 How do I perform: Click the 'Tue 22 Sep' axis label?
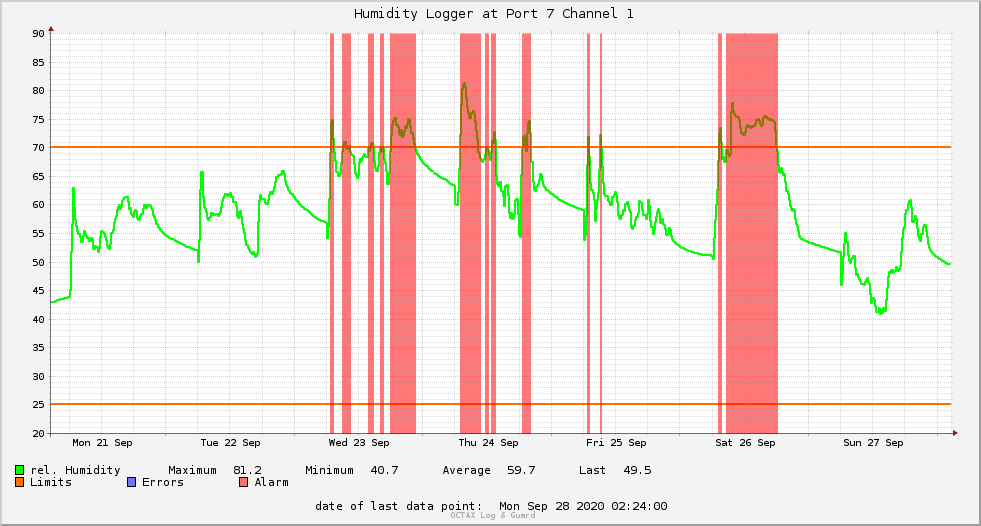click(x=230, y=443)
